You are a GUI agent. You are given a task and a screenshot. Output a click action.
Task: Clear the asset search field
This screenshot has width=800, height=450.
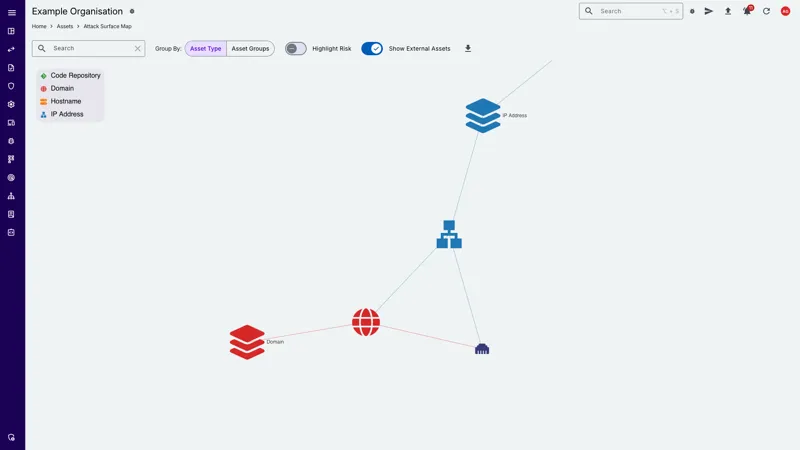coord(138,48)
